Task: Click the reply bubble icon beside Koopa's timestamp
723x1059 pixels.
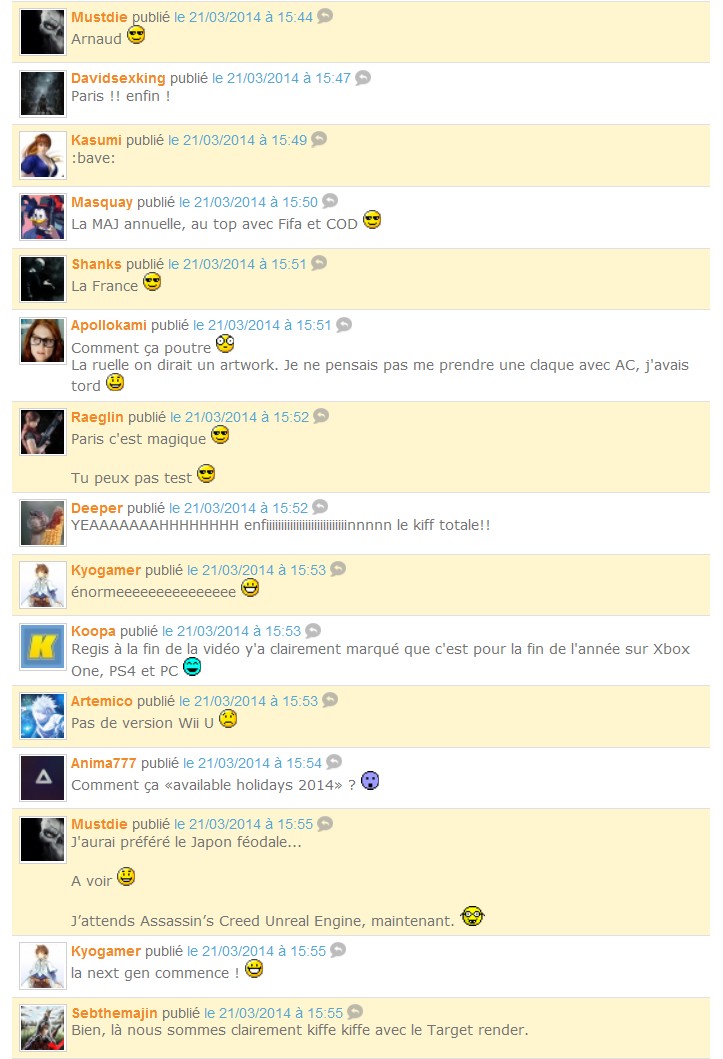Action: pos(313,631)
